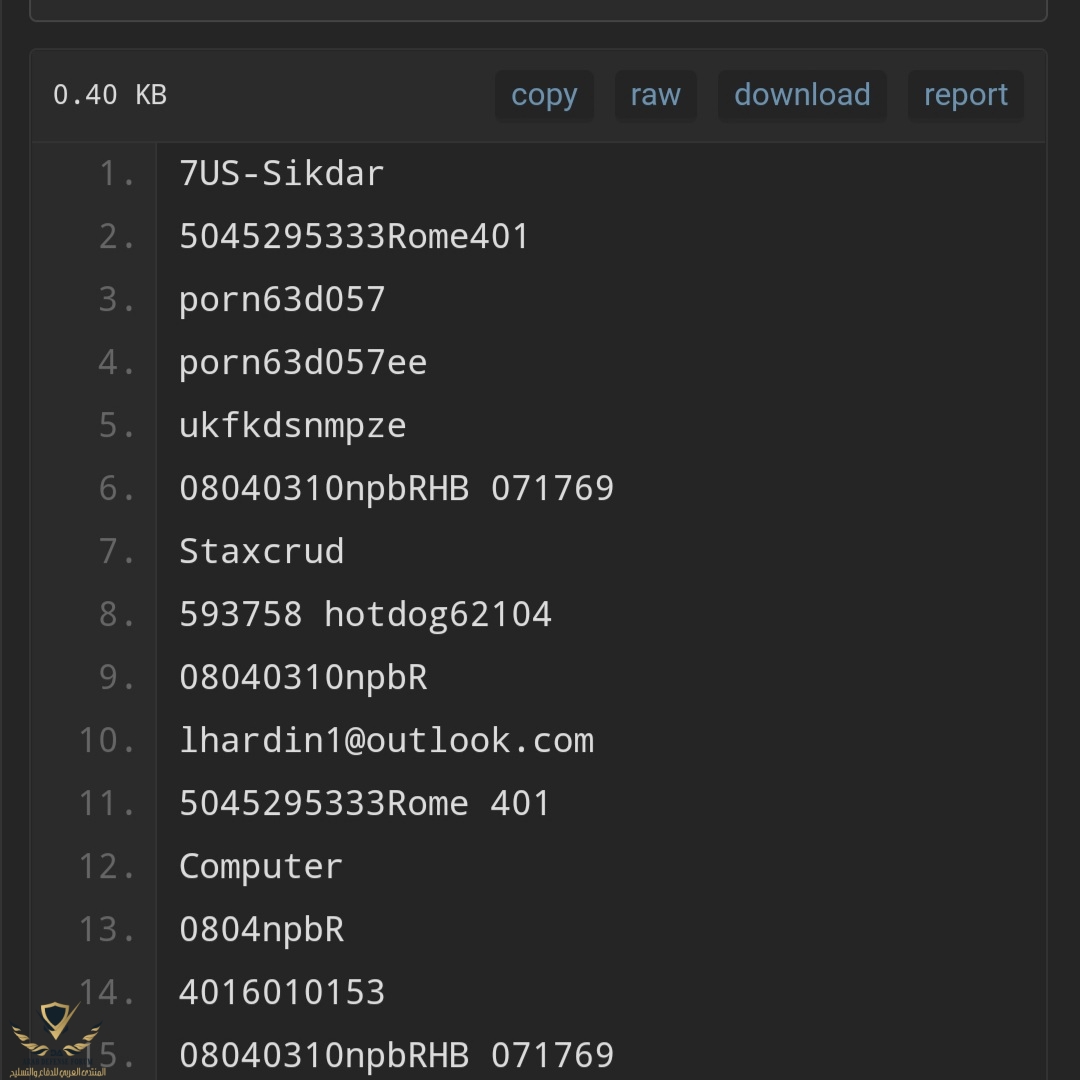Select the 0.40 KB size label
1080x1080 pixels.
pyautogui.click(x=110, y=95)
